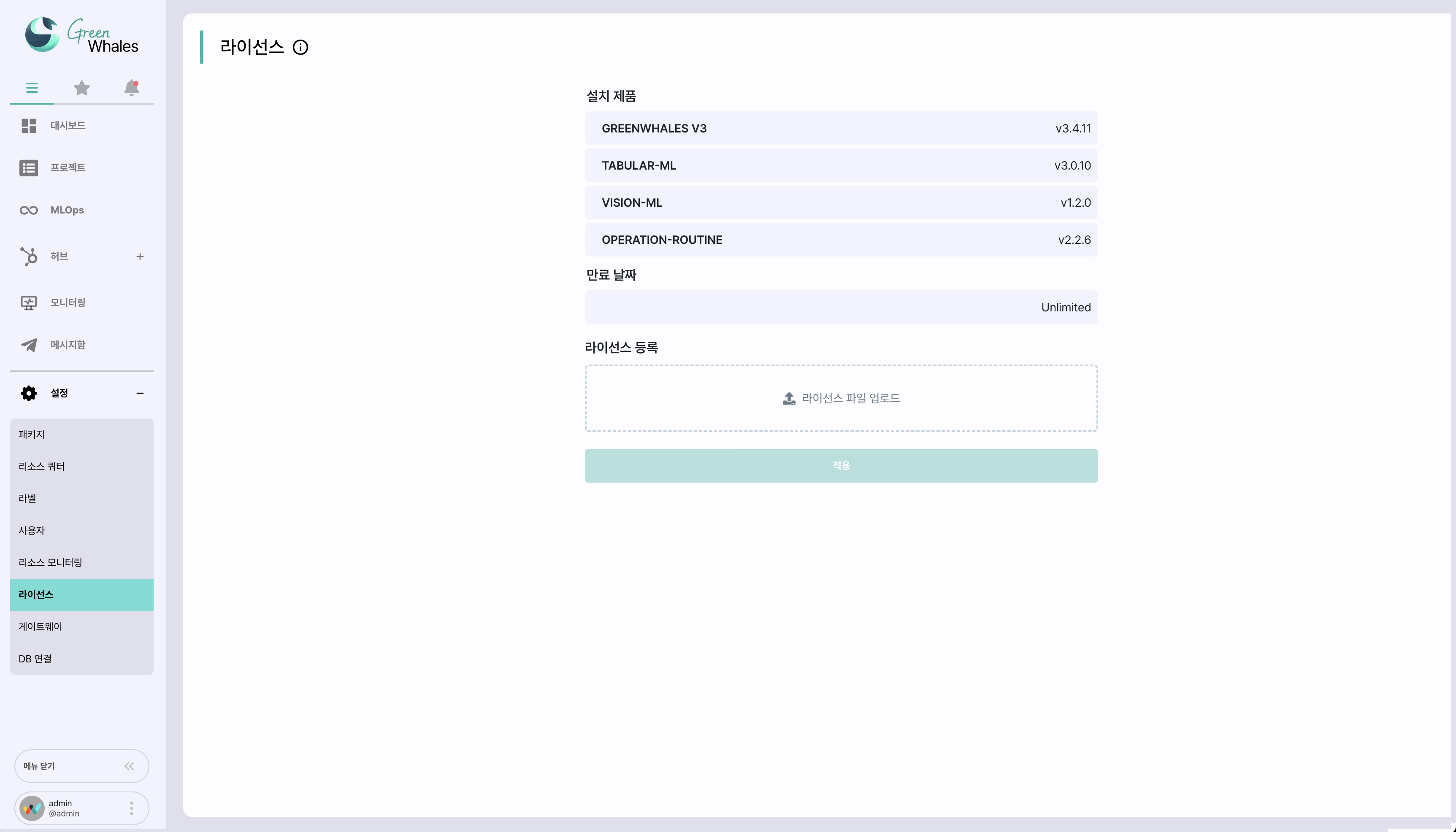
Task: Expand 허브 with the plus icon
Action: 140,257
